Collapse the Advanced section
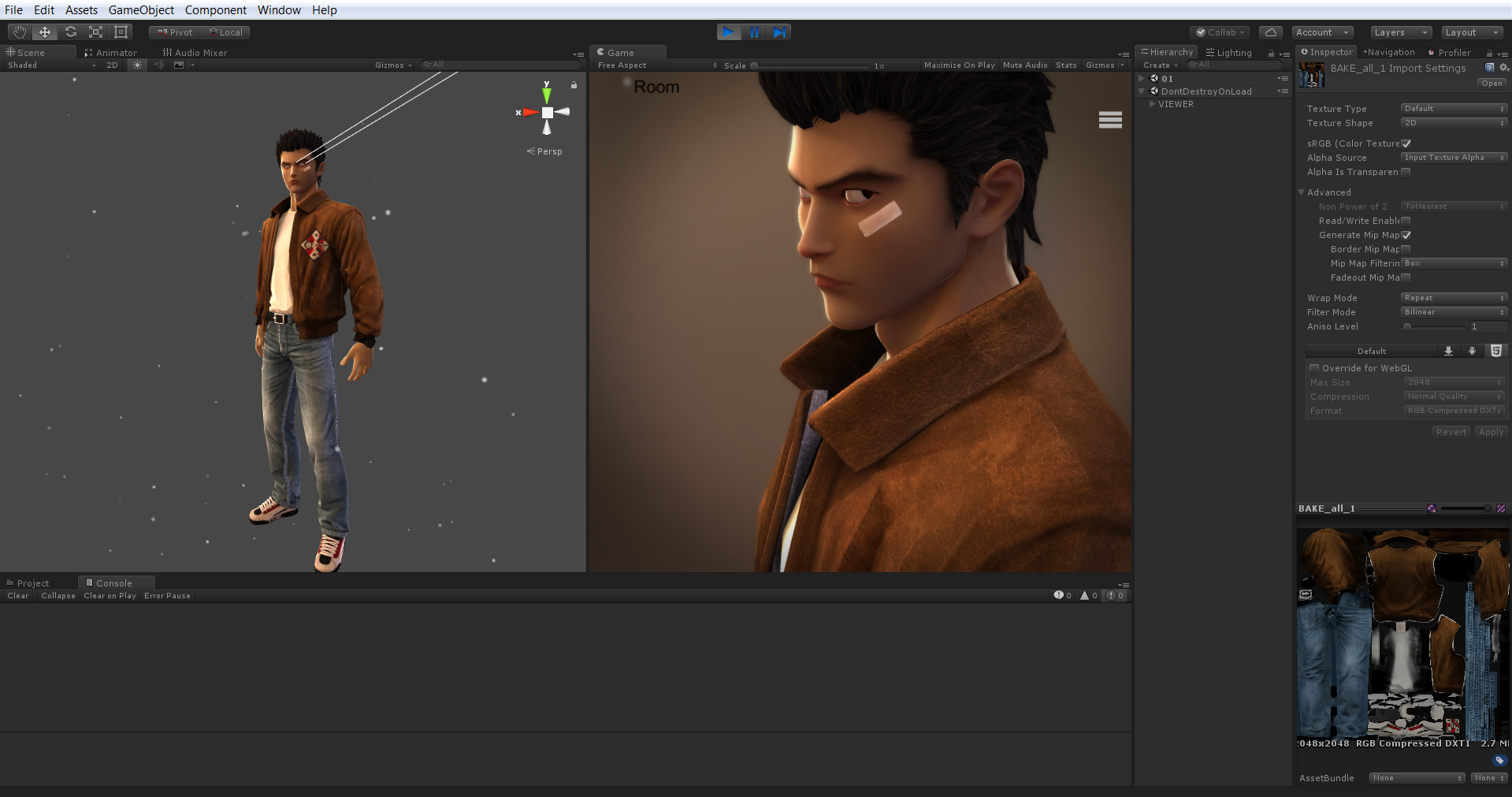Screen dimensions: 1512x797 (1302, 192)
